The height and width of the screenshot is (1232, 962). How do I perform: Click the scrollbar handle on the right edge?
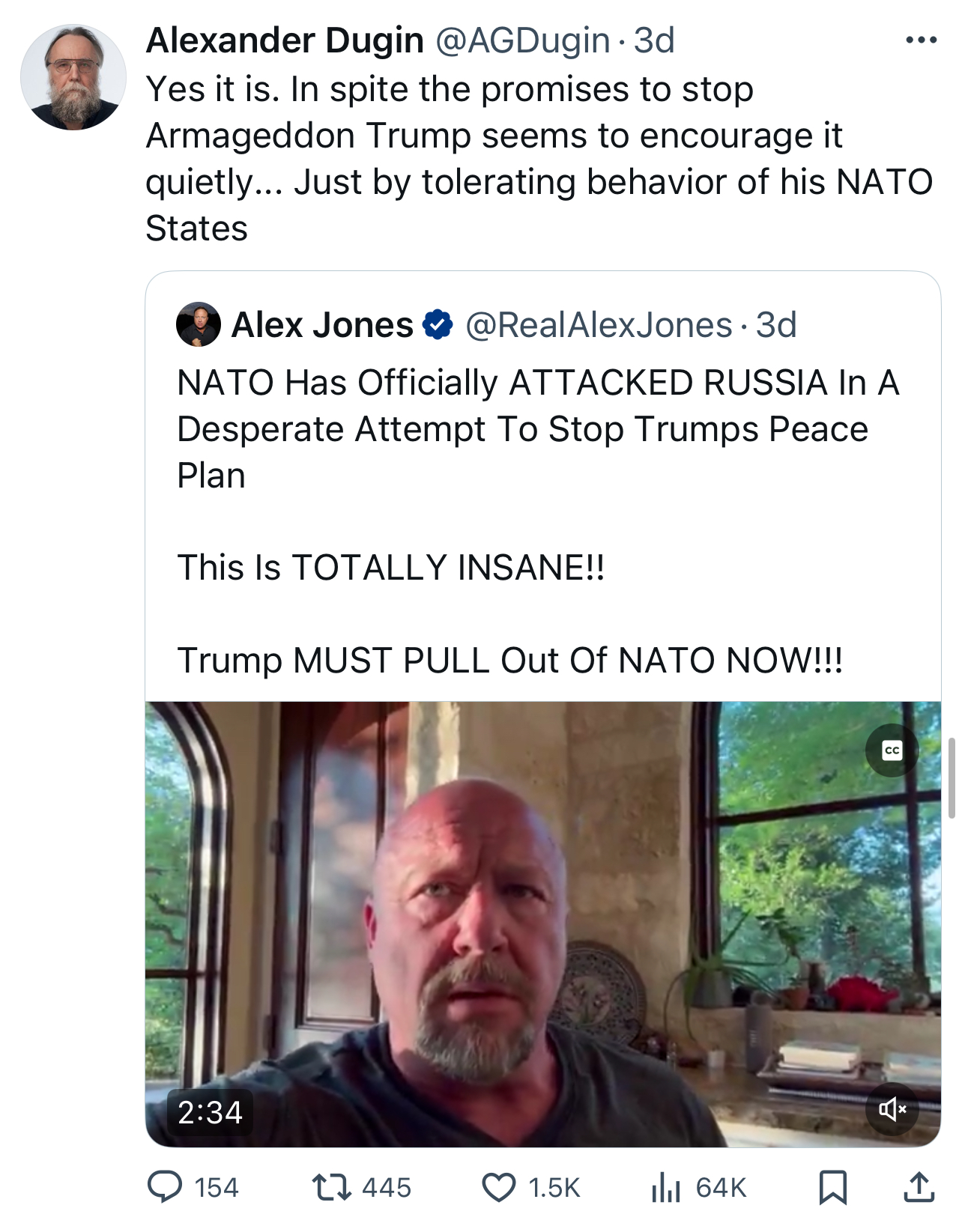coord(952,777)
